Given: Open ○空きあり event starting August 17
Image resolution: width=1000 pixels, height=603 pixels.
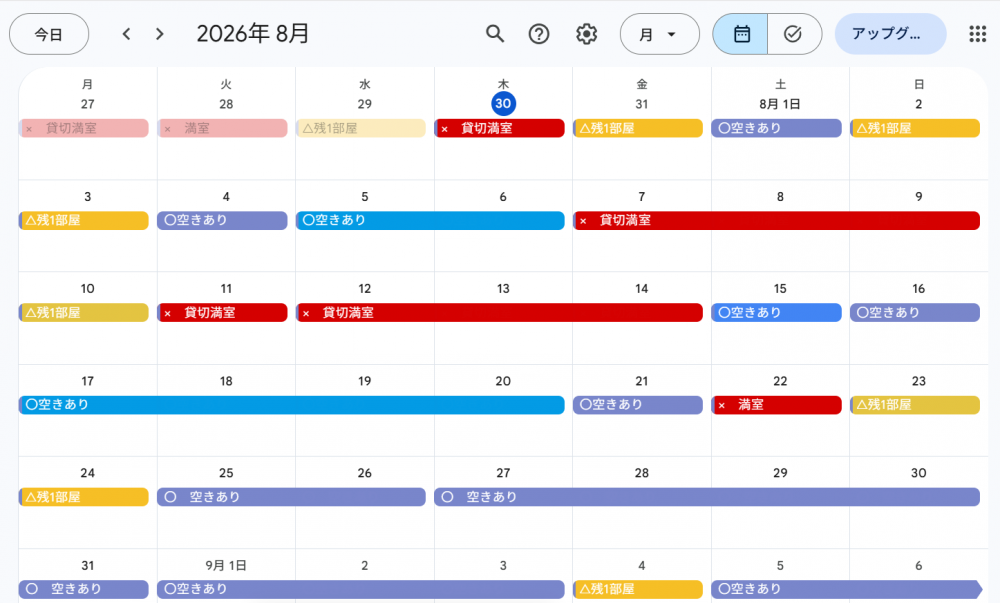Looking at the screenshot, I should point(292,405).
